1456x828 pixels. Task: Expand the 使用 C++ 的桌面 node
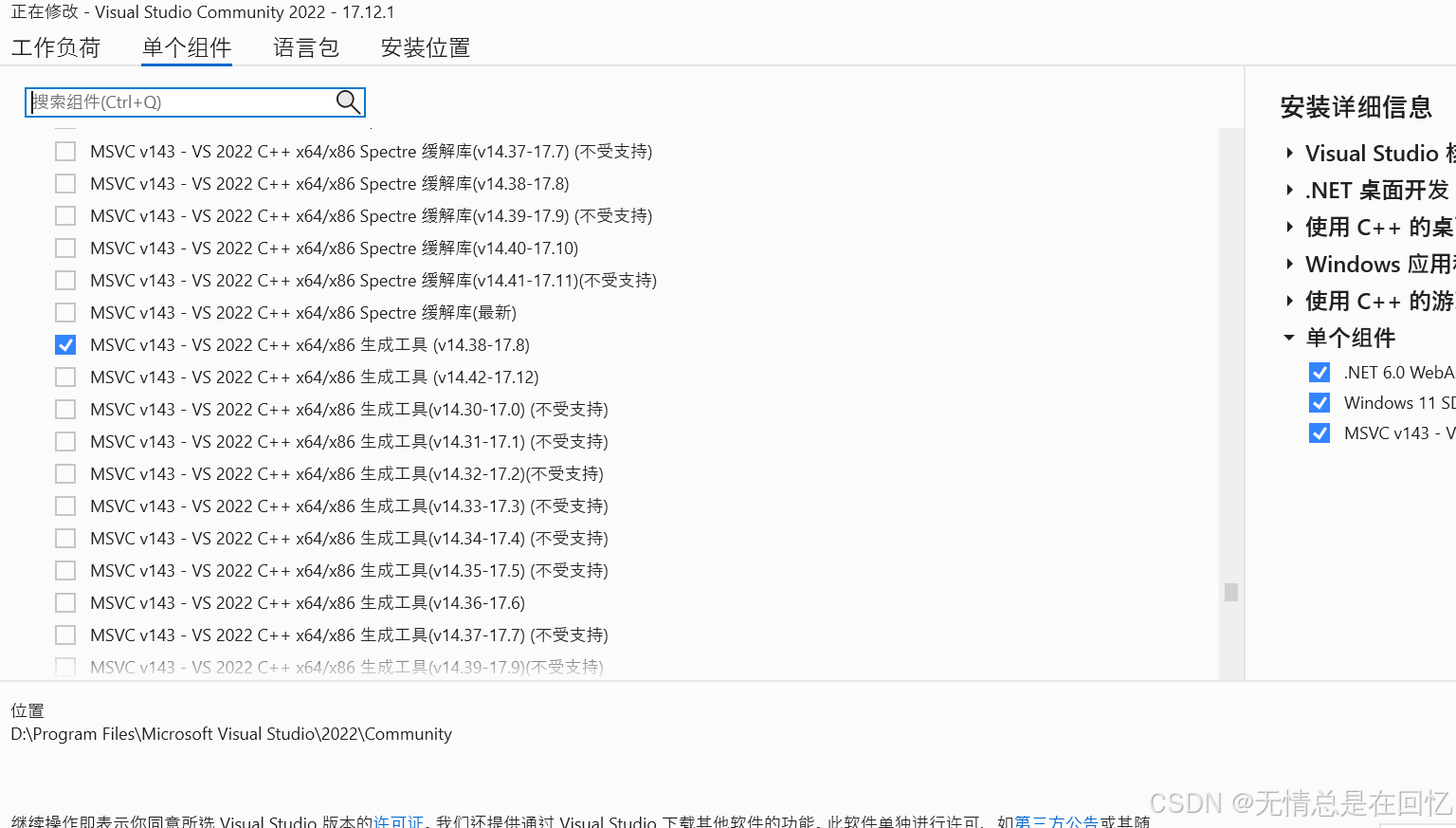[x=1289, y=227]
